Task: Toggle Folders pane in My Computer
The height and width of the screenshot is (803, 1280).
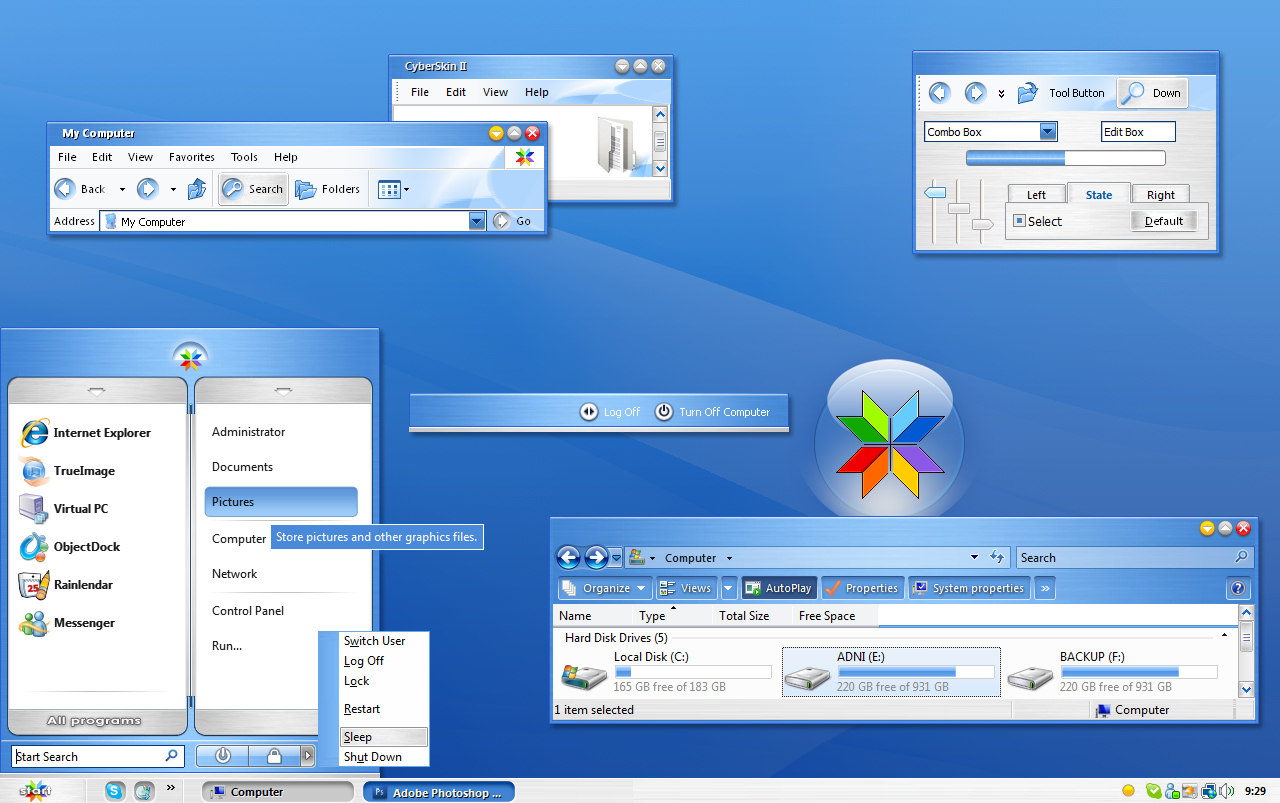Action: 327,189
